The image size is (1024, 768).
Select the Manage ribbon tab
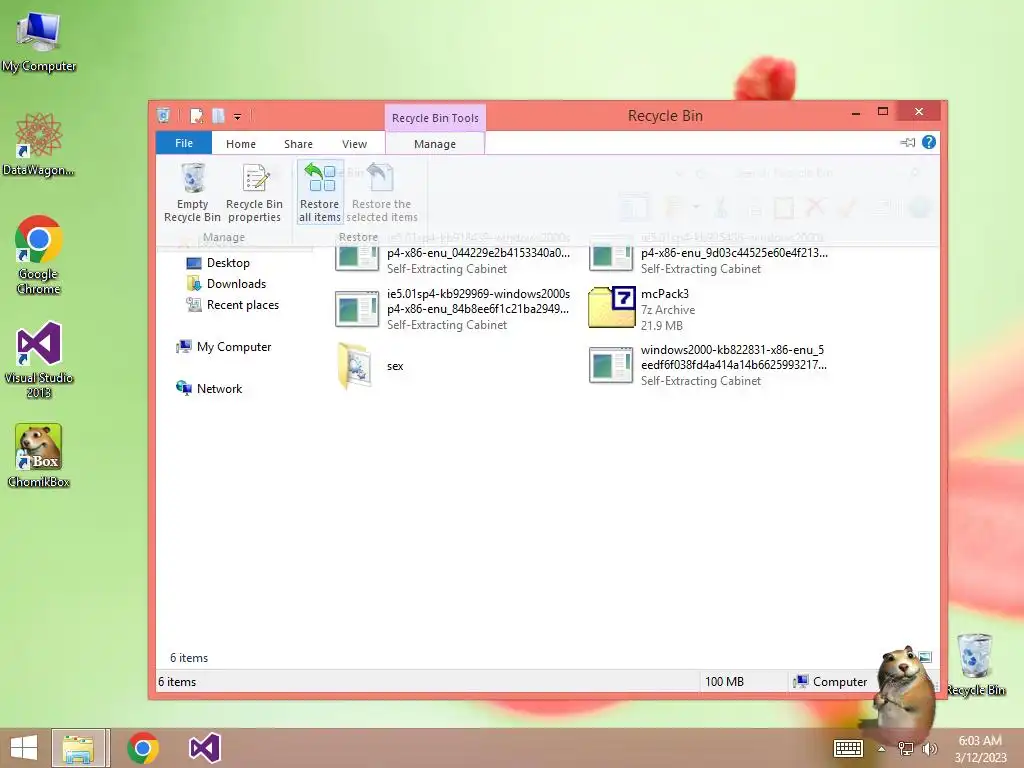435,144
